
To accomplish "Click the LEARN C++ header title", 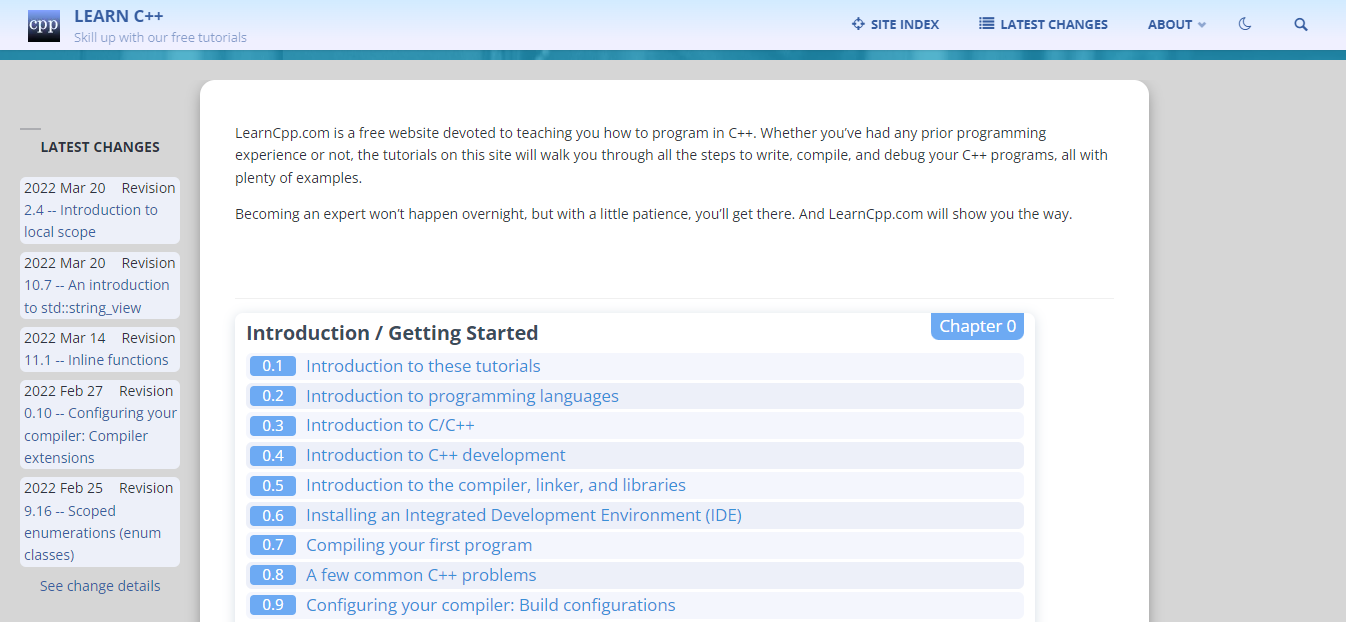I will tap(118, 15).
